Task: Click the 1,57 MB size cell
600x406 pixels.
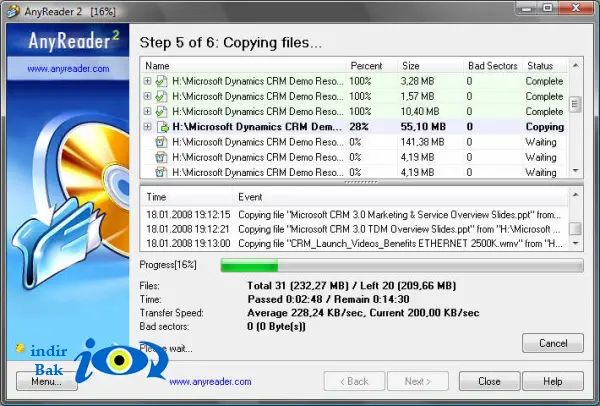Action: pyautogui.click(x=417, y=96)
